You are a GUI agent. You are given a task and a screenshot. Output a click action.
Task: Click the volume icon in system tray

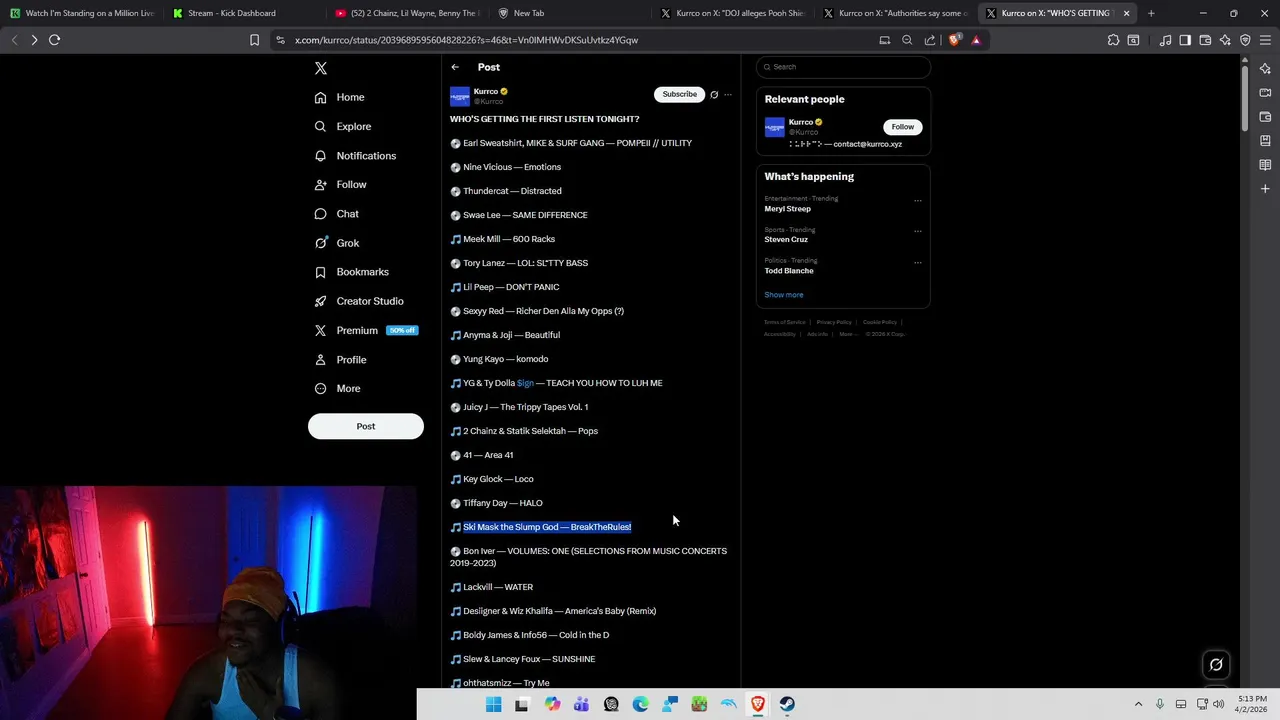pyautogui.click(x=1218, y=704)
